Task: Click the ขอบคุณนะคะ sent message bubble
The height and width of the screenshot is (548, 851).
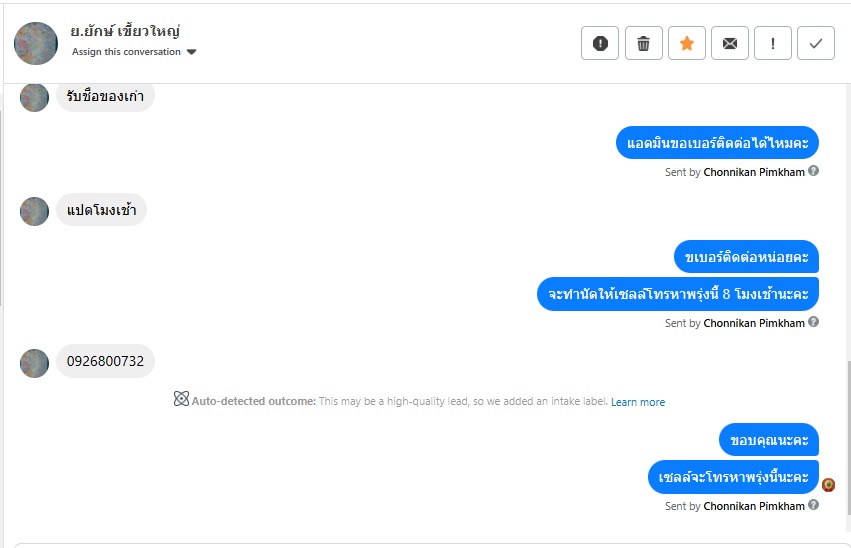Action: 769,440
